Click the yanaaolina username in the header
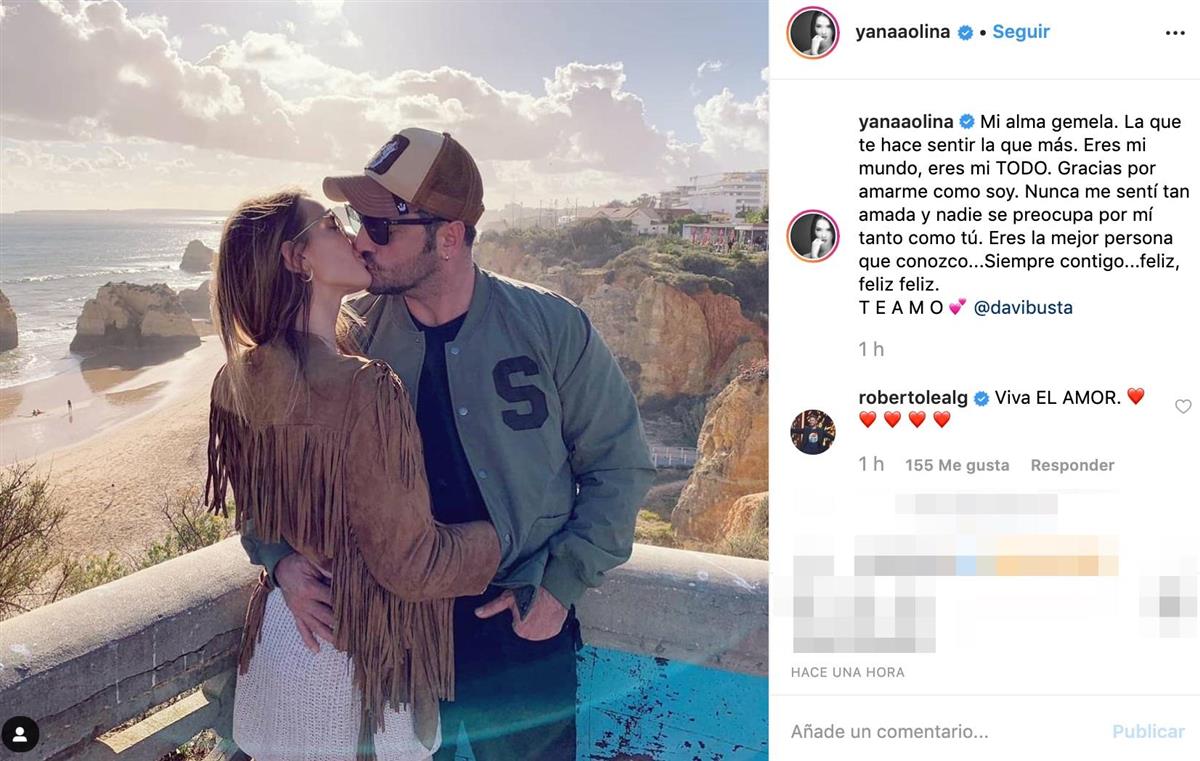The height and width of the screenshot is (761, 1200). click(x=904, y=32)
